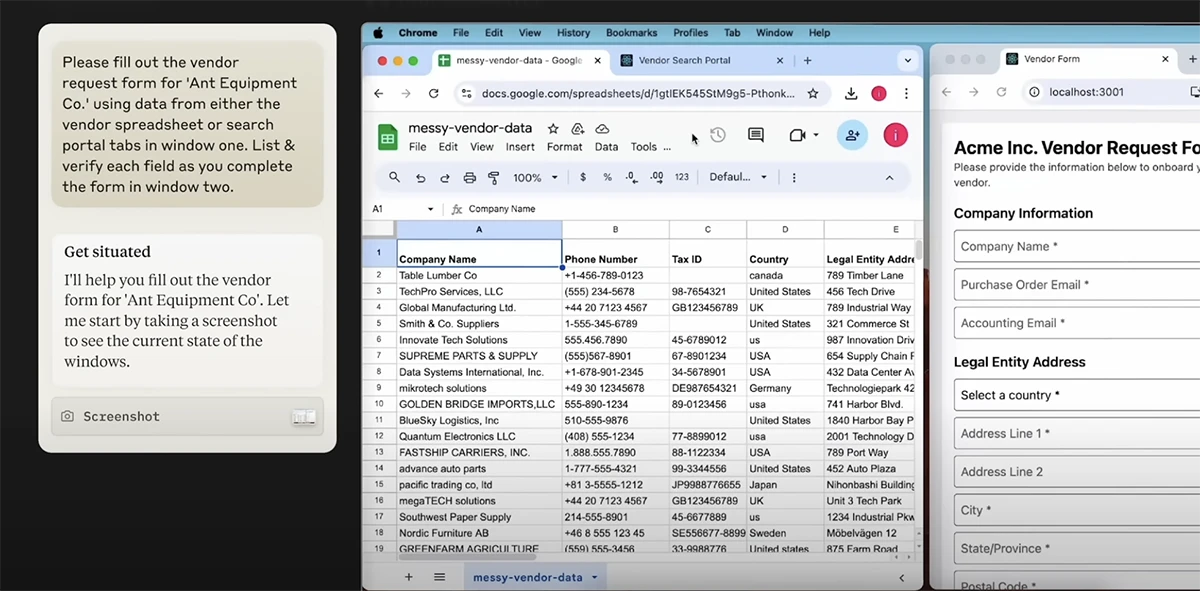Screen dimensions: 1200x591
Task: Open the Google Sheets home icon
Action: (388, 137)
